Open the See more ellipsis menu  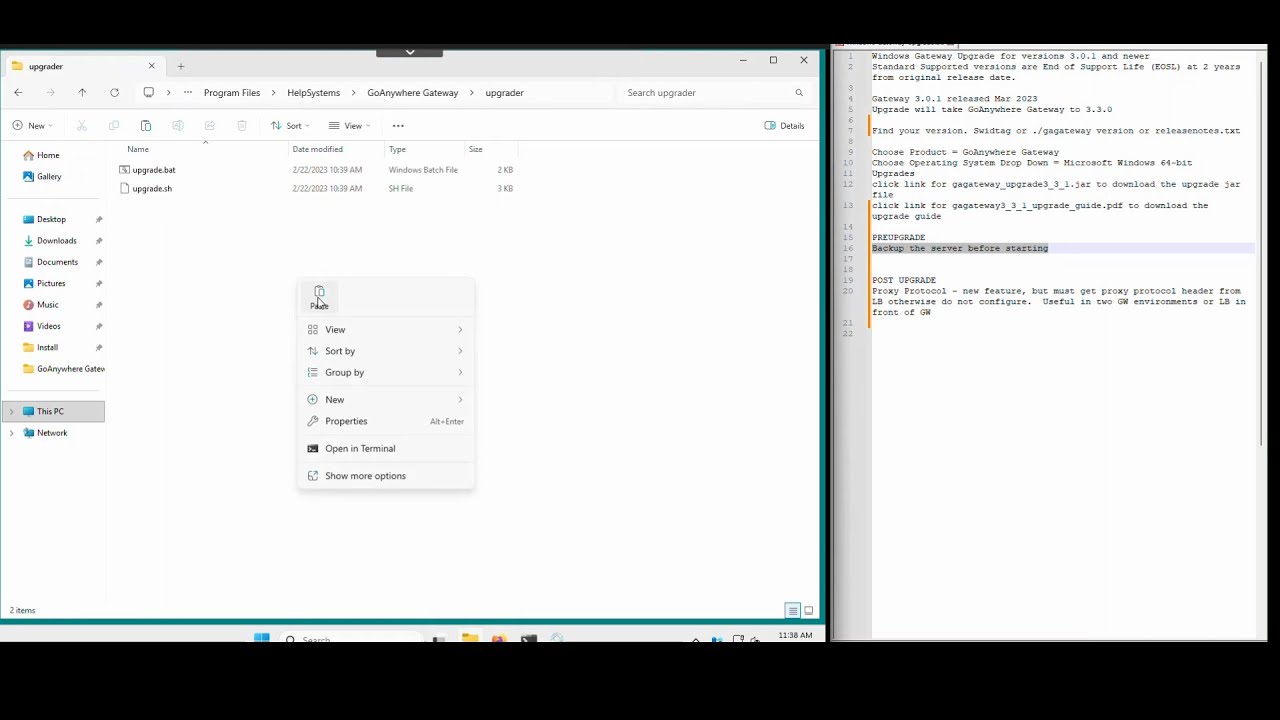[x=398, y=126]
